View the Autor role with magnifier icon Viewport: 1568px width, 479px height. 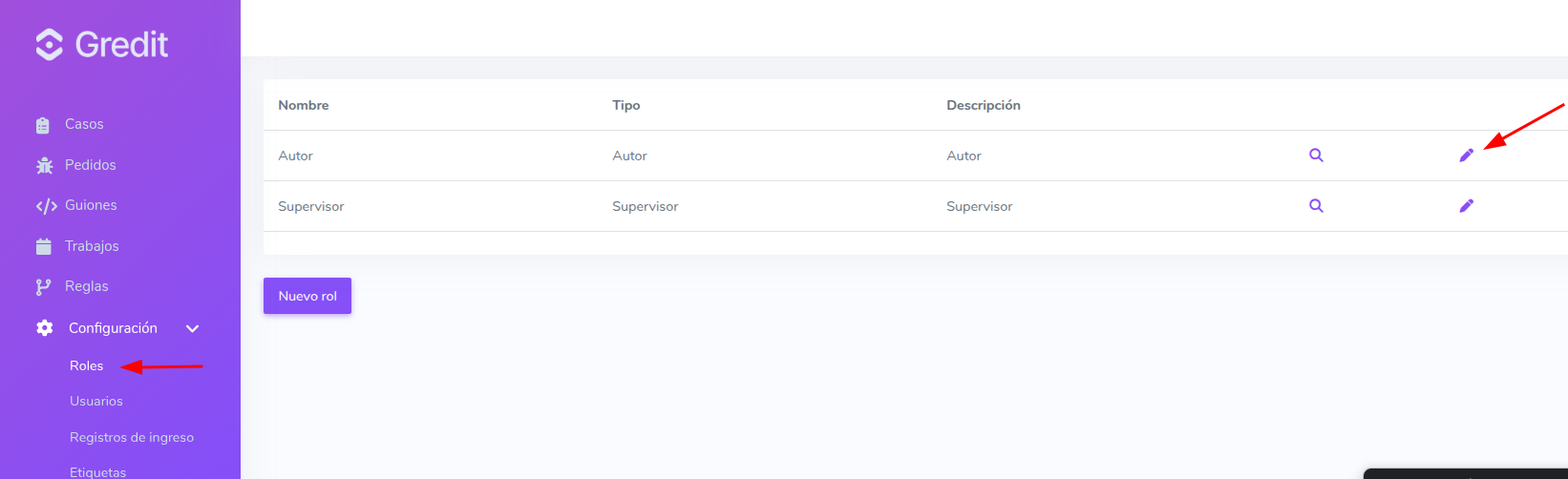point(1316,156)
